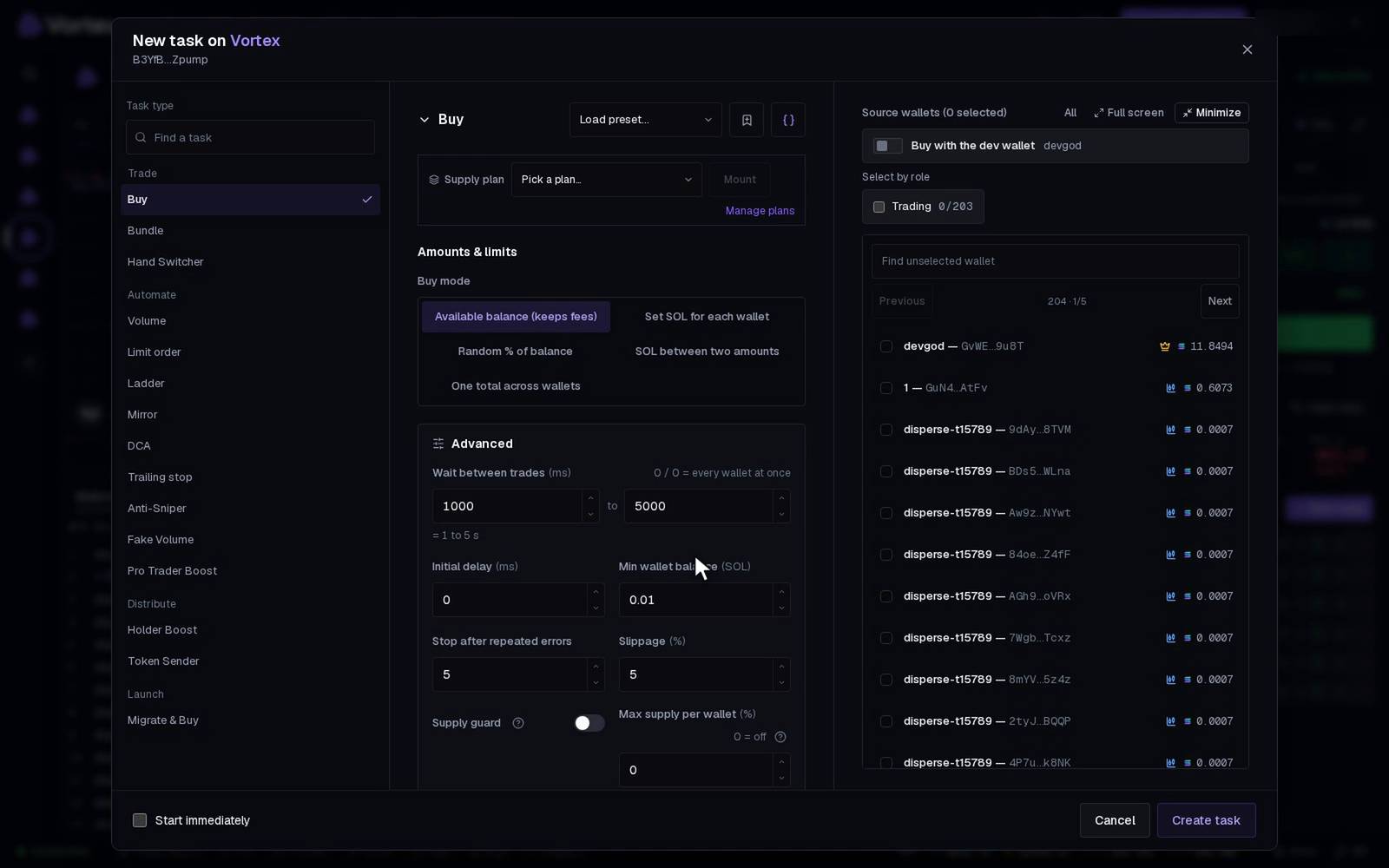Collapse the Buy section chevron
The width and height of the screenshot is (1389, 868).
coord(425,120)
